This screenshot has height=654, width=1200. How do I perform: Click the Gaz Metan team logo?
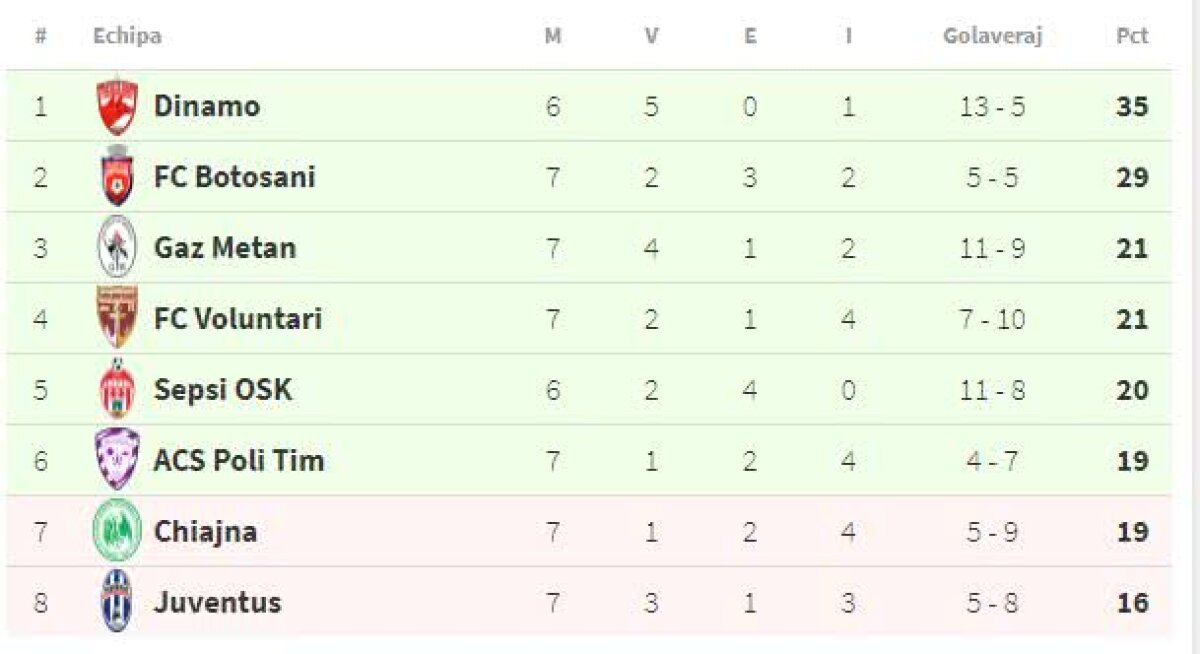117,248
